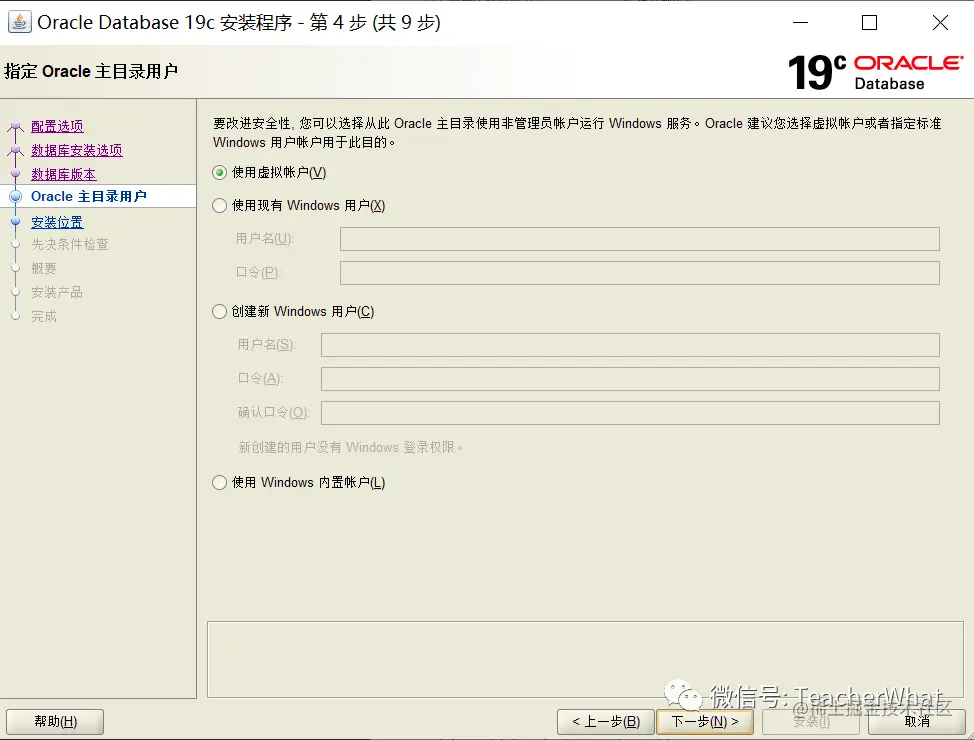The image size is (974, 740).
Task: Maximize the installer window
Action: [x=870, y=22]
